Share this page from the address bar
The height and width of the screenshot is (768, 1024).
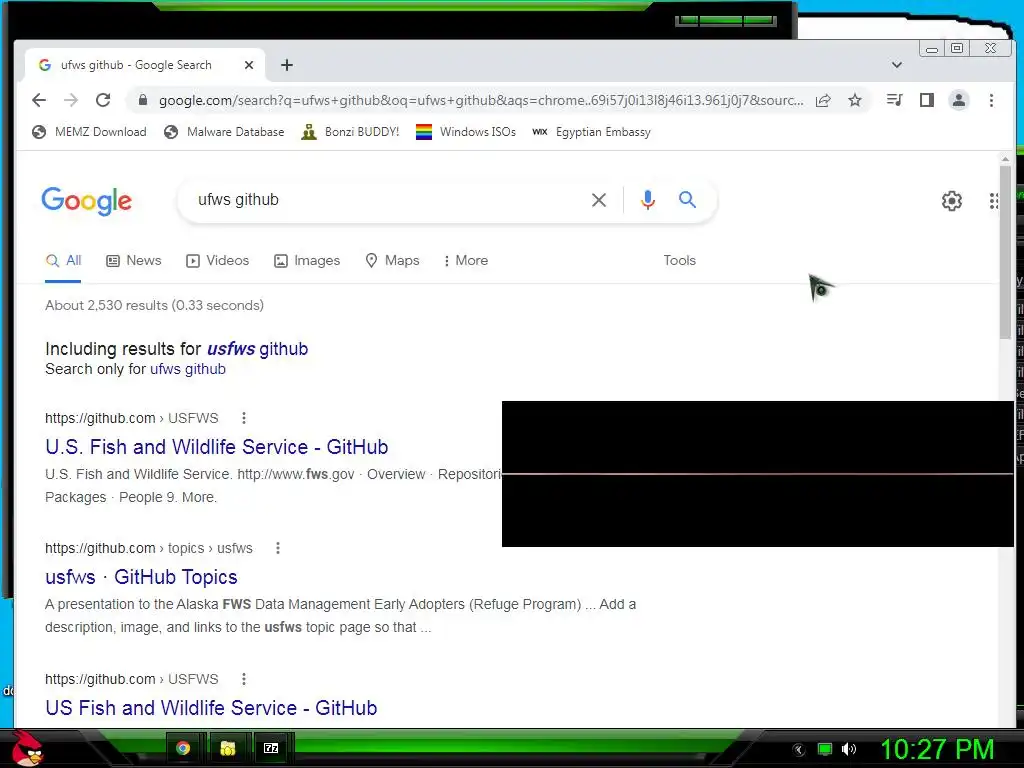pyautogui.click(x=823, y=100)
